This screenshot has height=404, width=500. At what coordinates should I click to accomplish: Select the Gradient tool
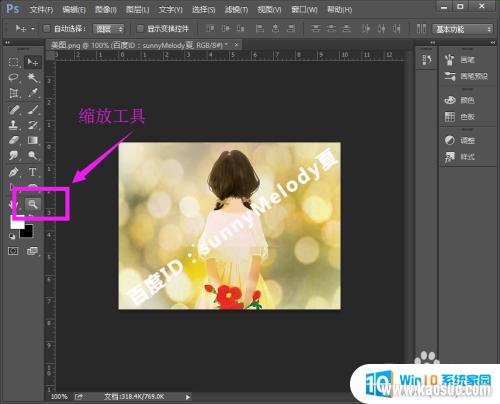tap(33, 140)
